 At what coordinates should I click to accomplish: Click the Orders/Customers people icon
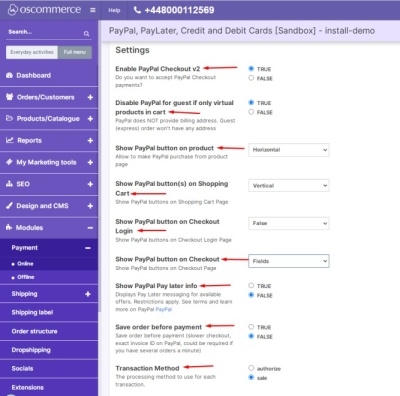click(10, 97)
